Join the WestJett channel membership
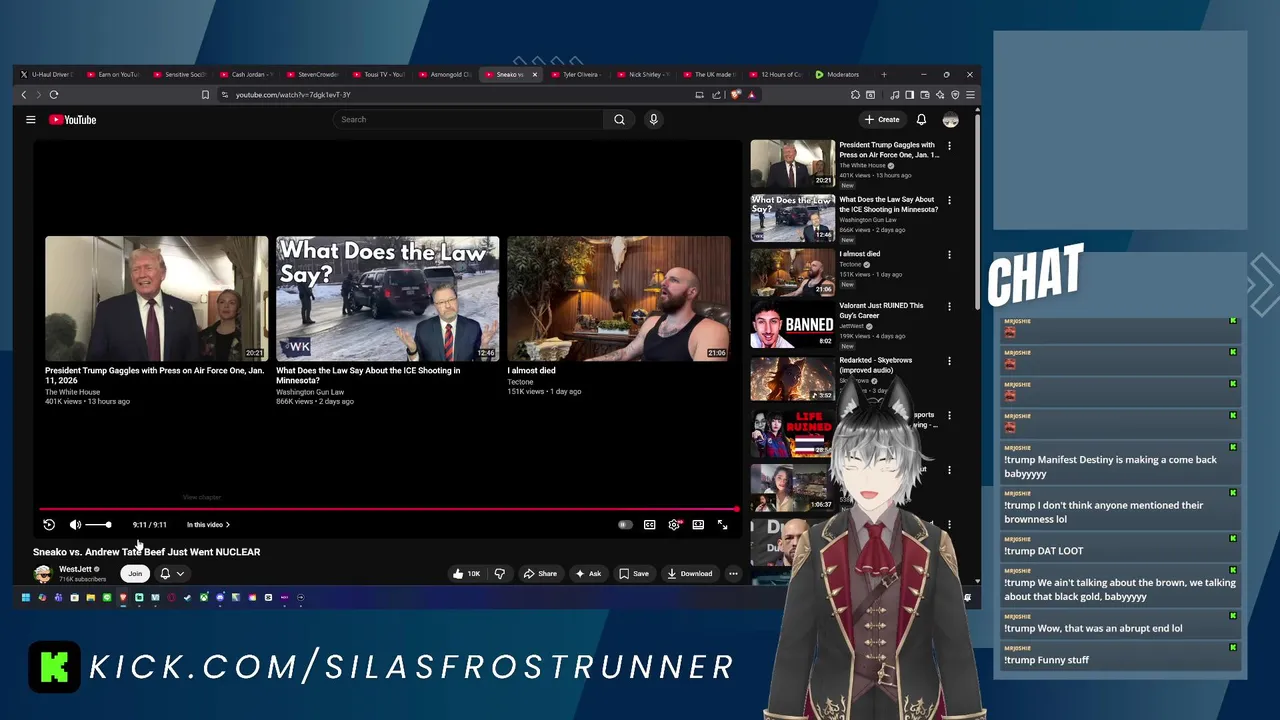The width and height of the screenshot is (1280, 720). [135, 574]
